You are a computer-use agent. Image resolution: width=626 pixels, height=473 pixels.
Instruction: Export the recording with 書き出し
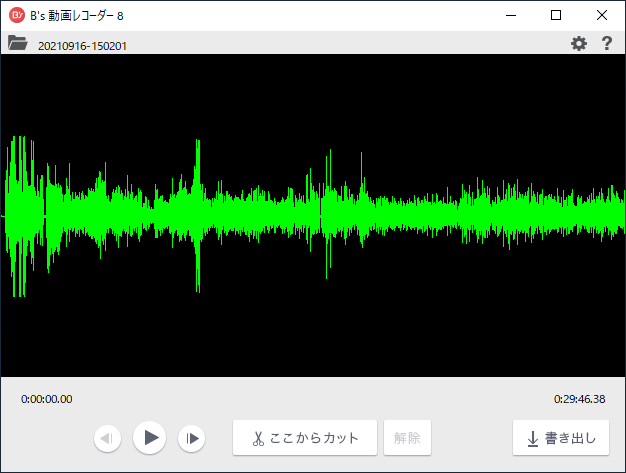point(561,438)
